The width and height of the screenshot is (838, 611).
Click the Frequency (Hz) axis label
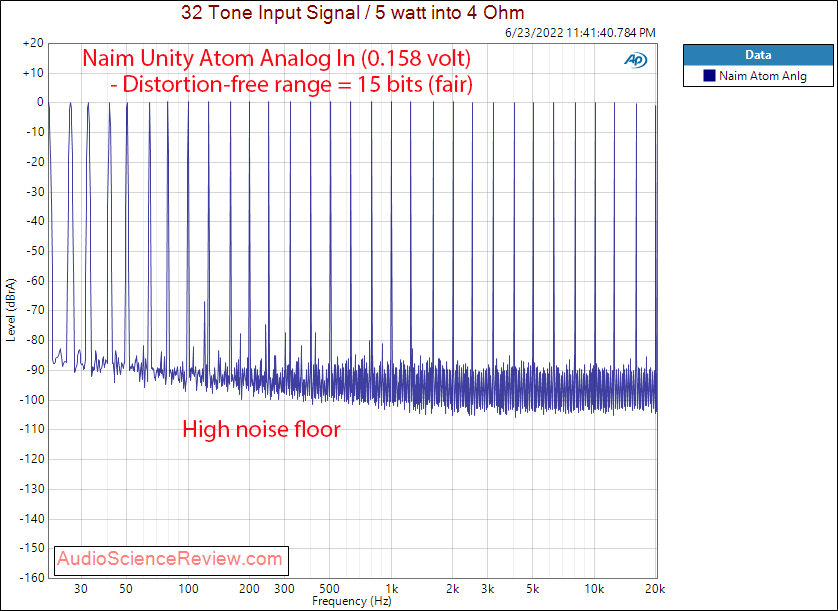click(352, 601)
